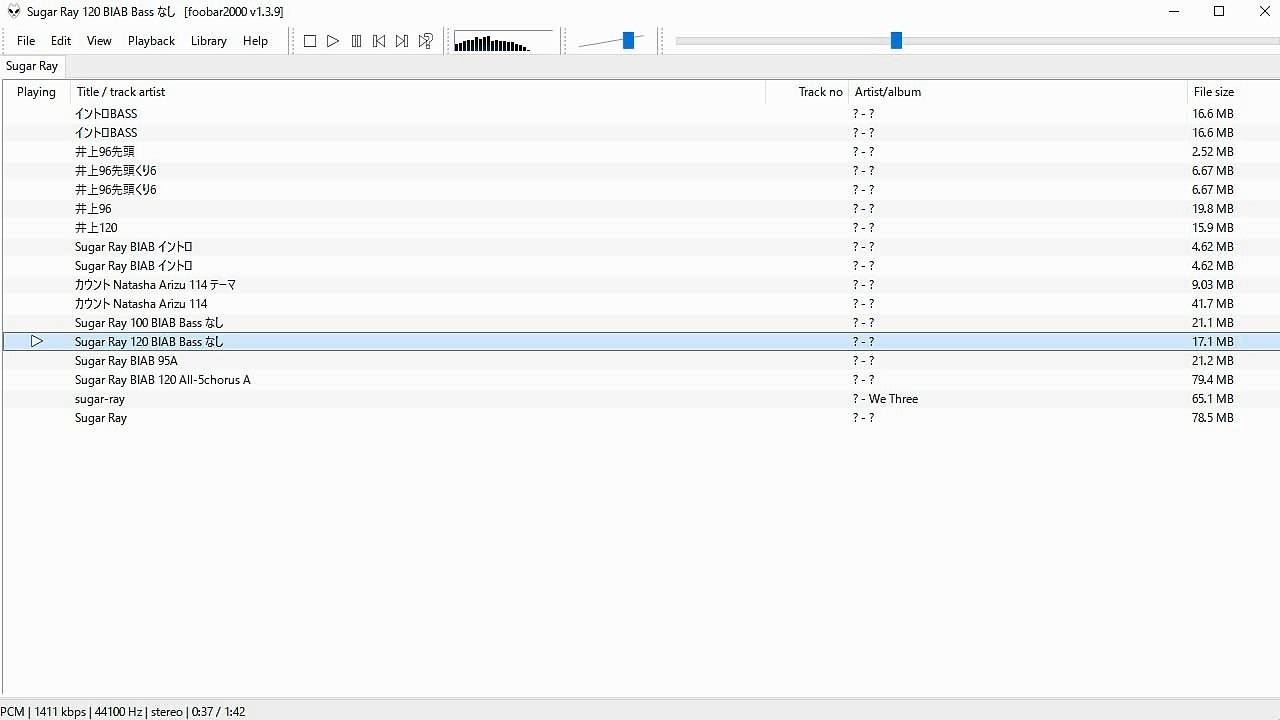
Task: Pause playback using the toolbar pause icon
Action: (x=356, y=41)
